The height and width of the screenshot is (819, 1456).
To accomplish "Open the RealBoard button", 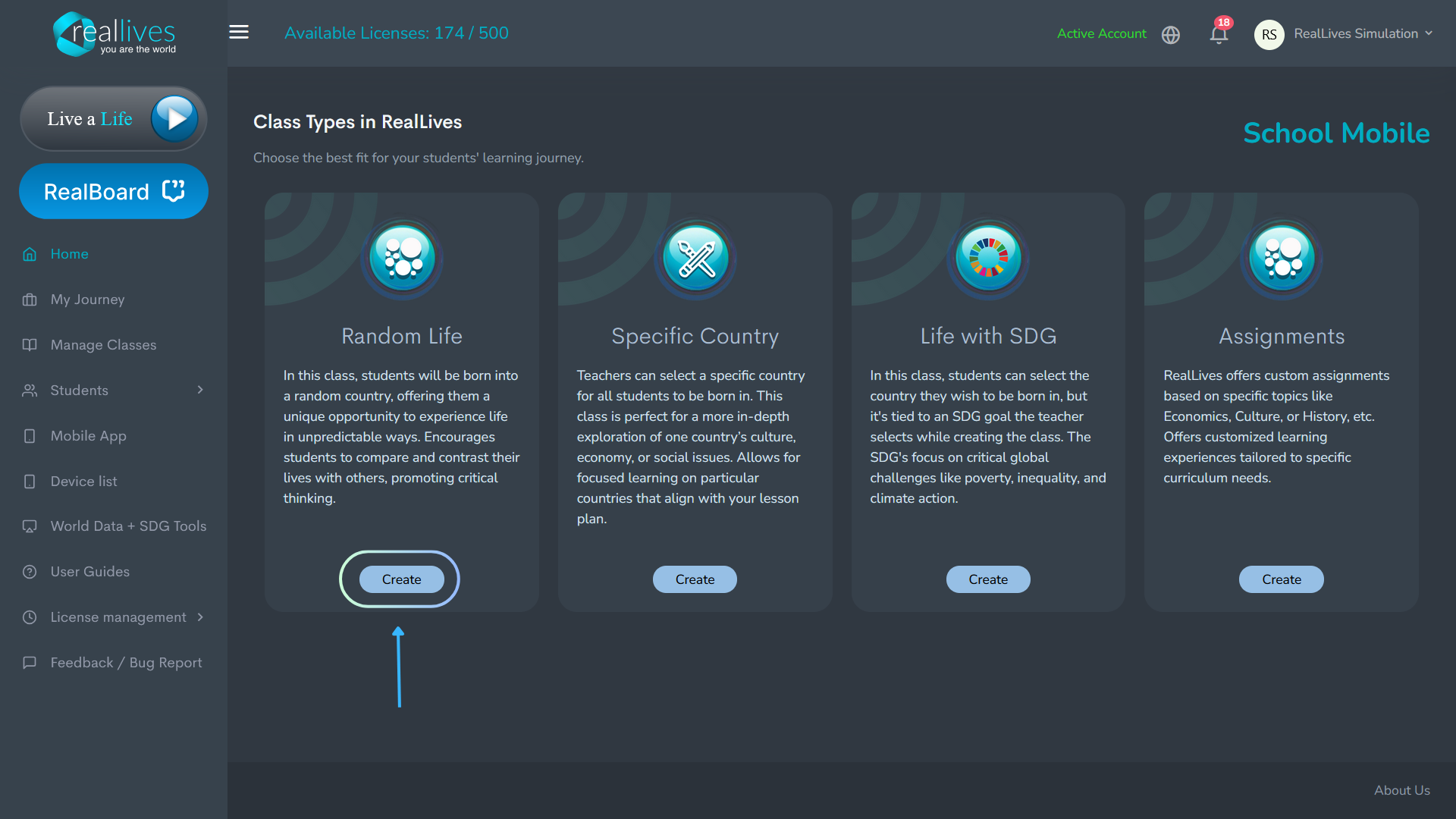I will [114, 191].
